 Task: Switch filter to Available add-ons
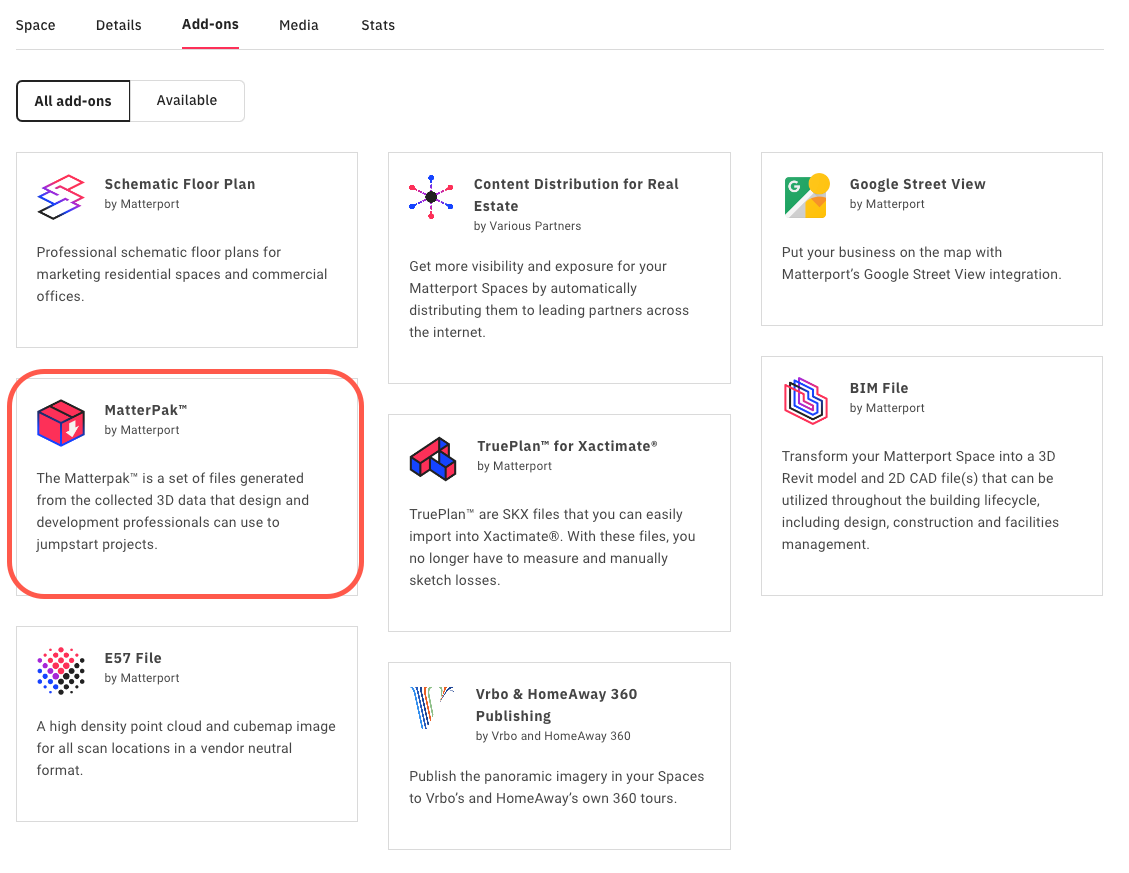[187, 101]
